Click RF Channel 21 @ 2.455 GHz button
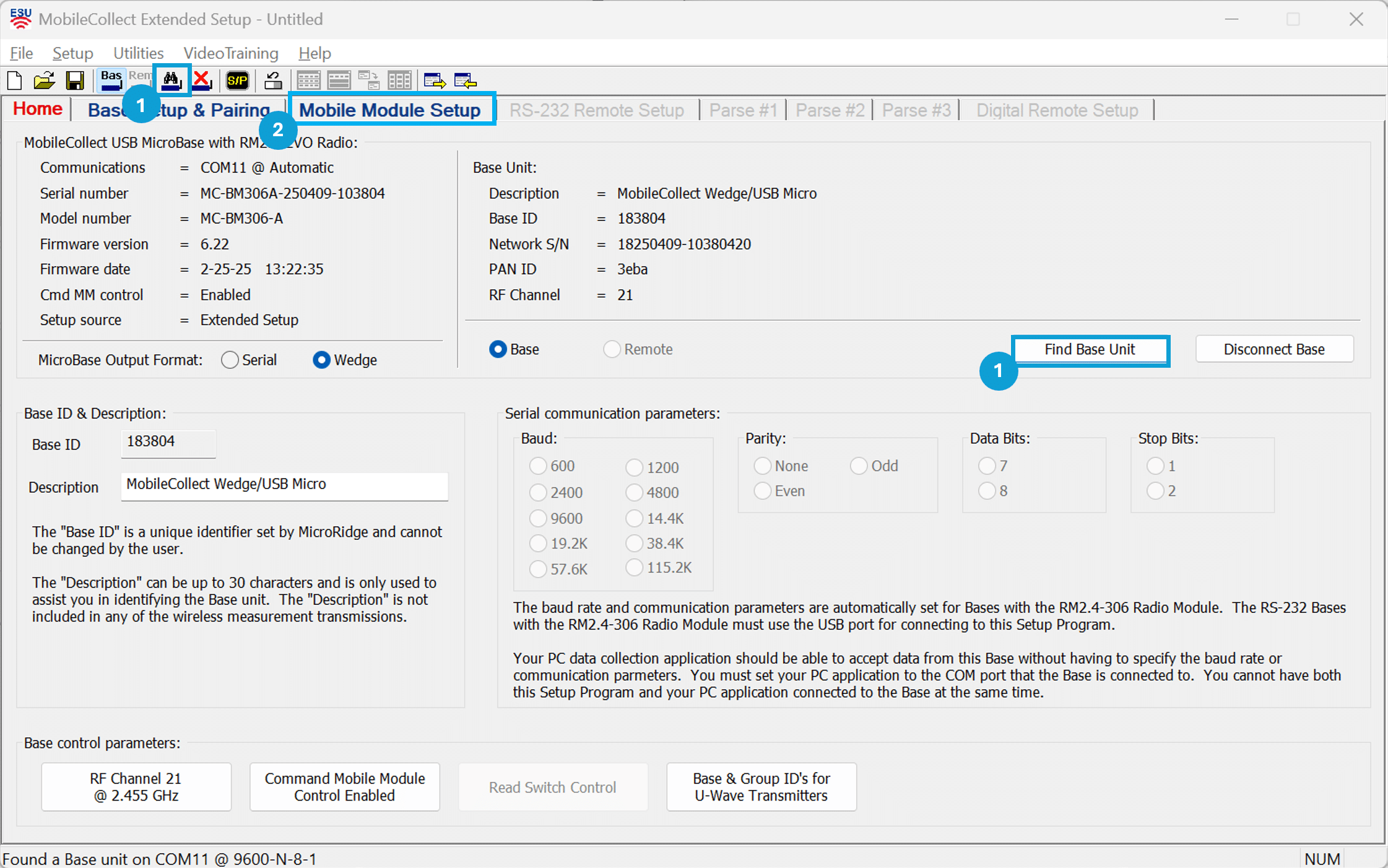 coord(136,787)
